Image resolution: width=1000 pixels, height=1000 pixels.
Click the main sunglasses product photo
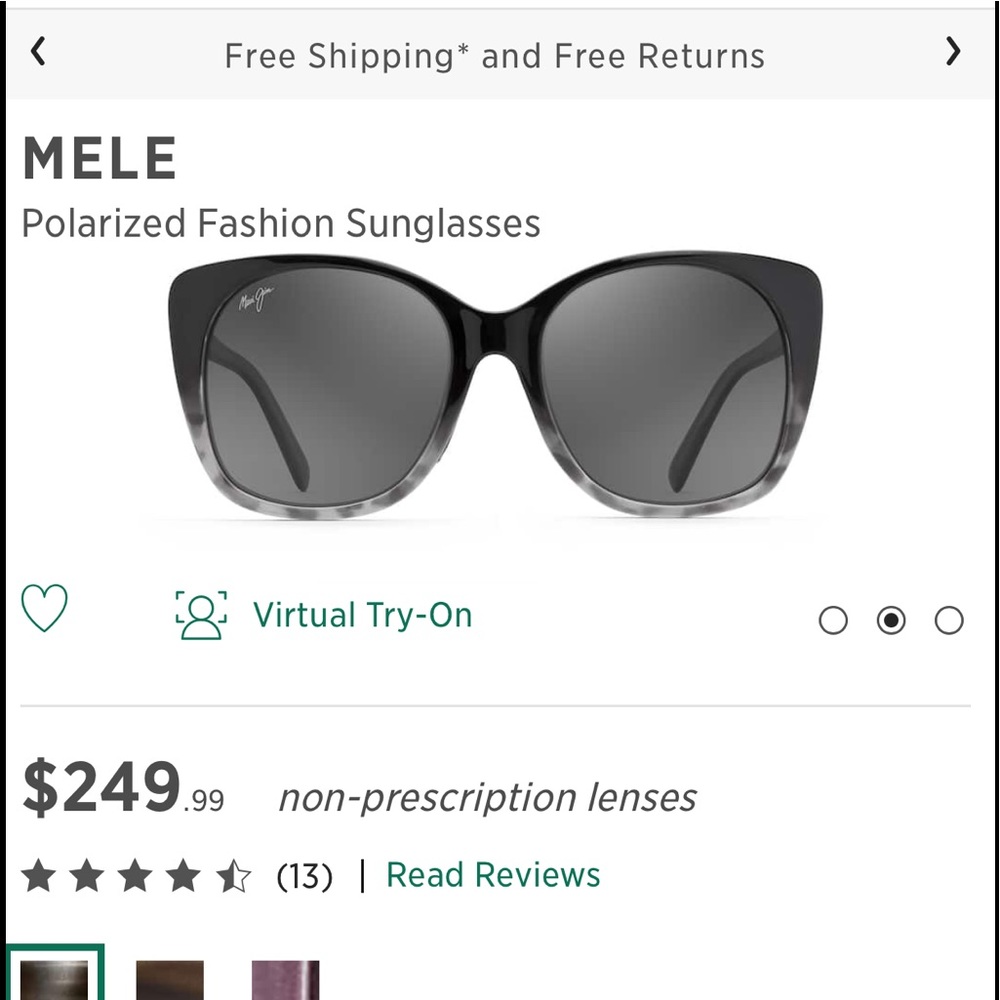[x=500, y=390]
